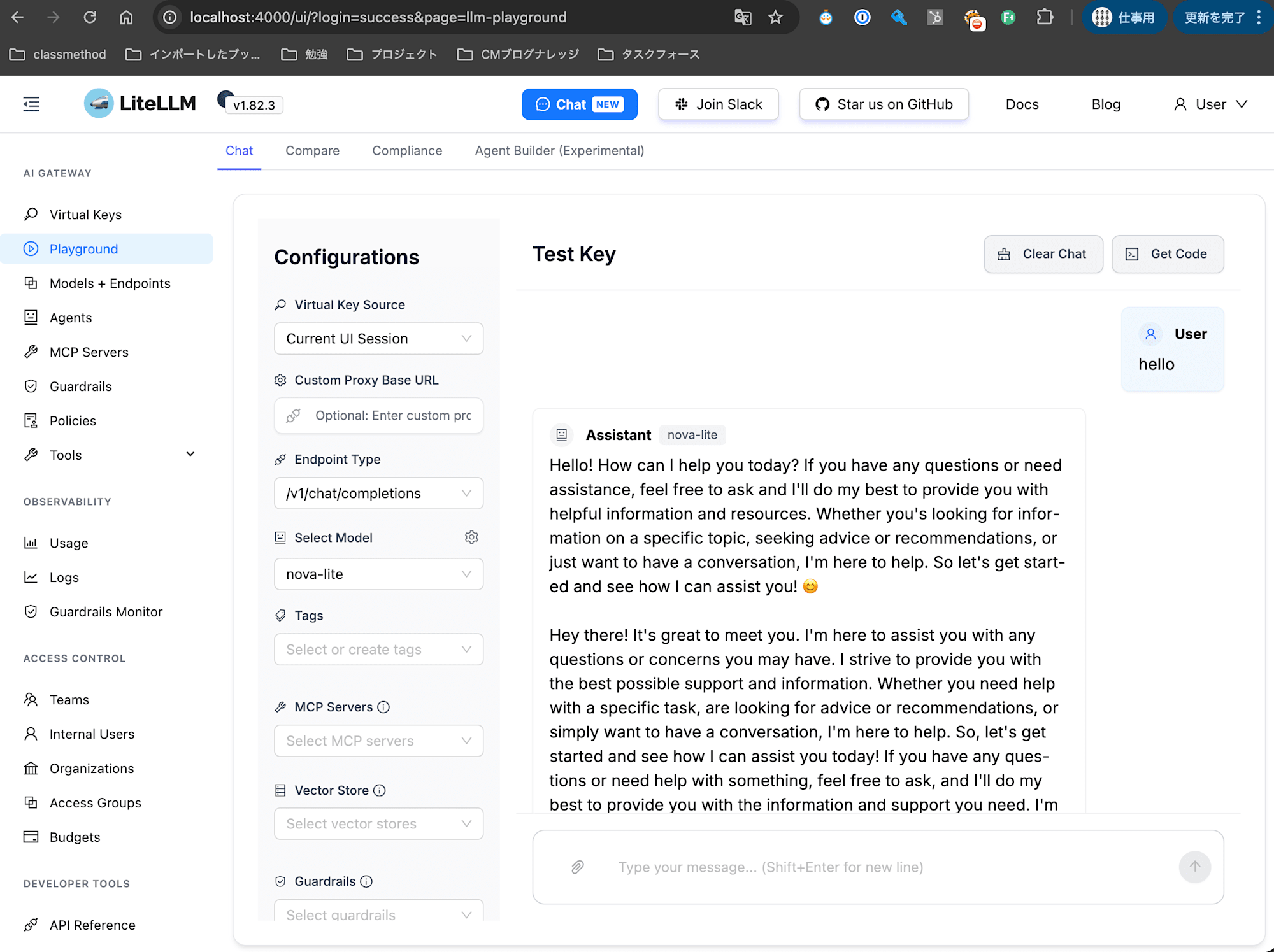Image resolution: width=1274 pixels, height=952 pixels.
Task: Show MCP Servers info tooltip icon
Action: 383,707
